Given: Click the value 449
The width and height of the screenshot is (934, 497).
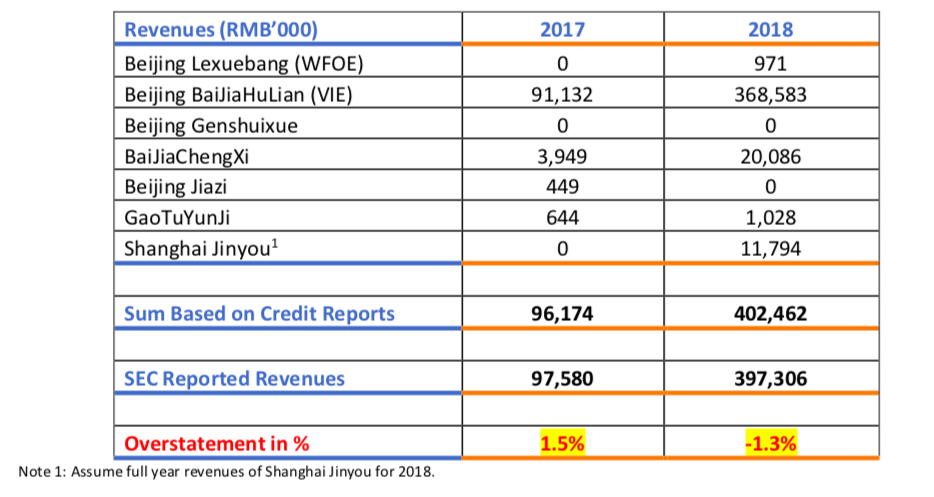Looking at the screenshot, I should pyautogui.click(x=562, y=187).
